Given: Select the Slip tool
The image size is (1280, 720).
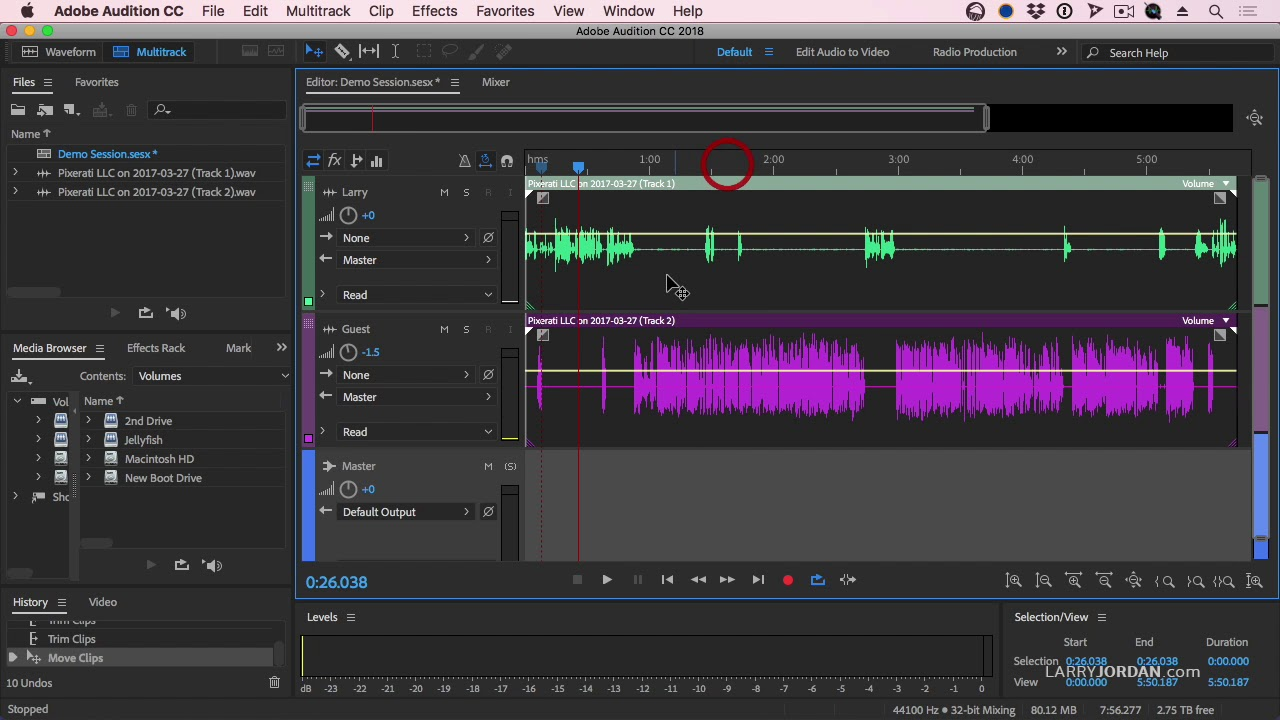Looking at the screenshot, I should [x=368, y=51].
